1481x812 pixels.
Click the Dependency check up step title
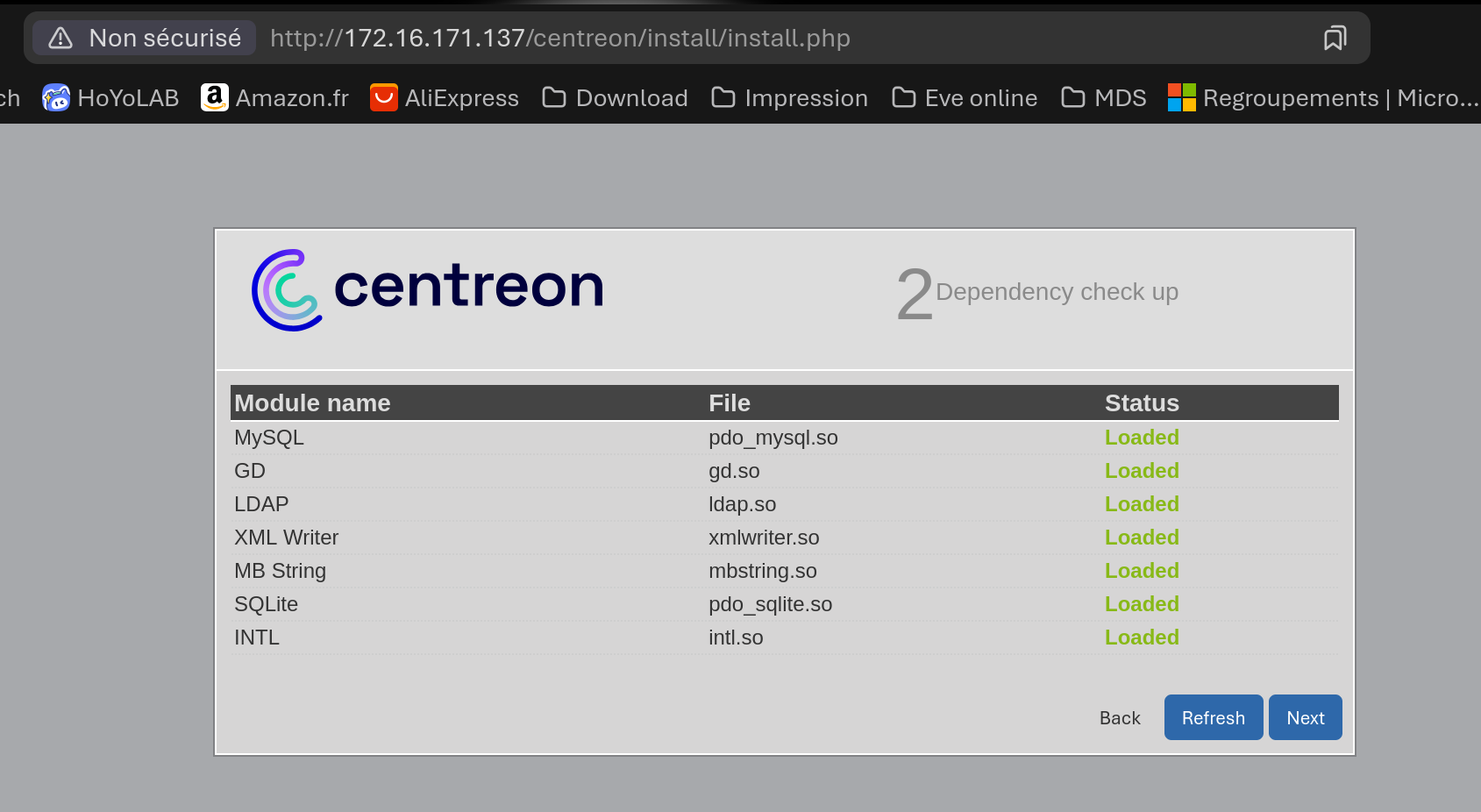coord(1057,292)
